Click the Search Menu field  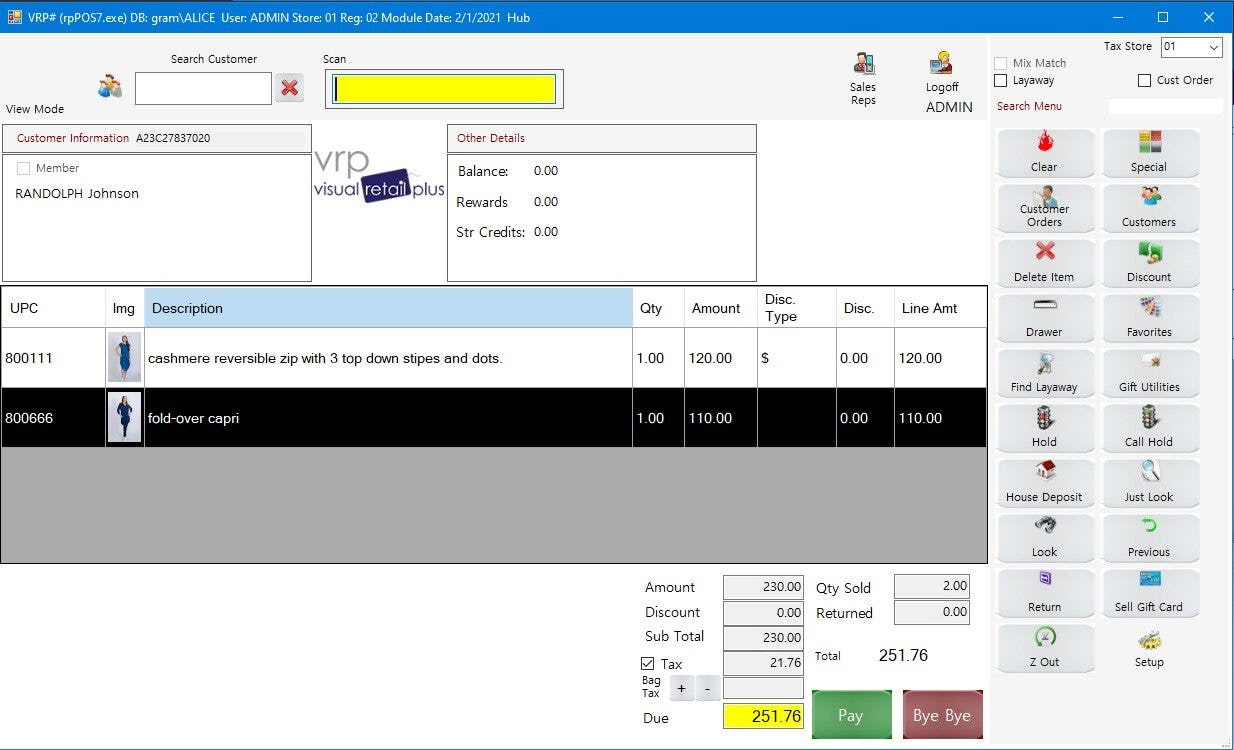point(1165,106)
